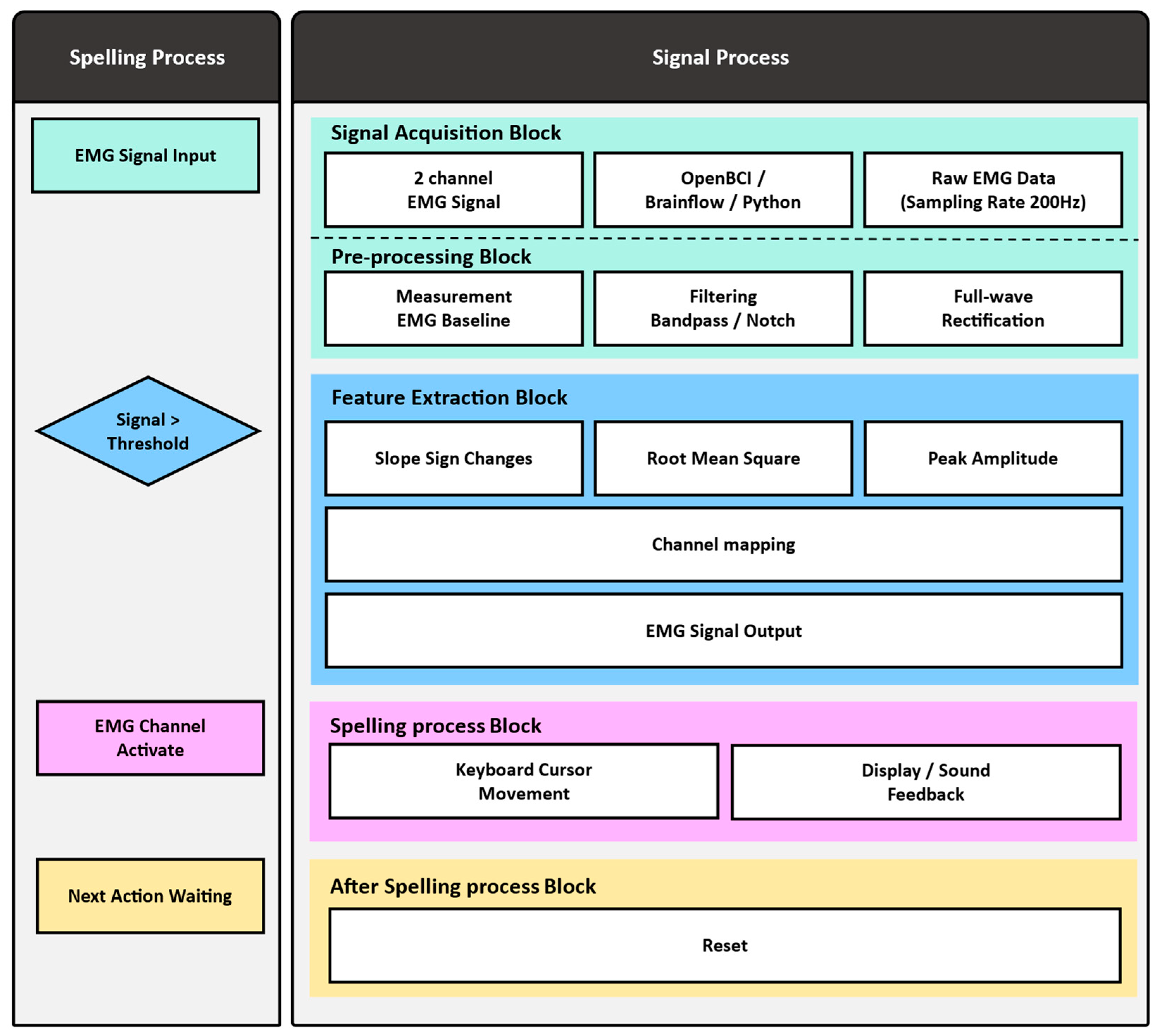Image resolution: width=1158 pixels, height=1036 pixels.
Task: Click the Full-wave Rectification box
Action: (993, 308)
